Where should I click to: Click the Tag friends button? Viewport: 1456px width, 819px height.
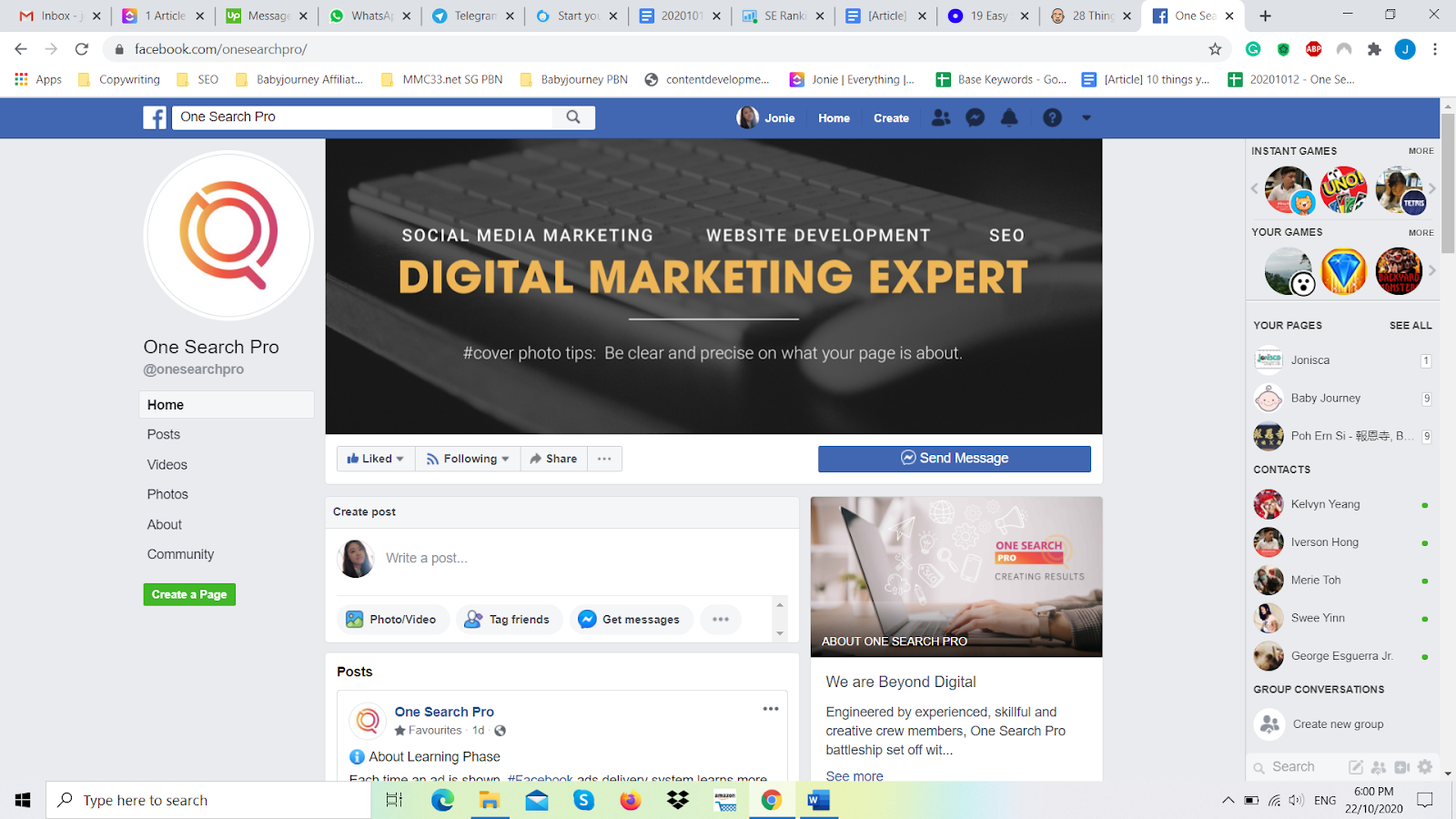pos(509,620)
